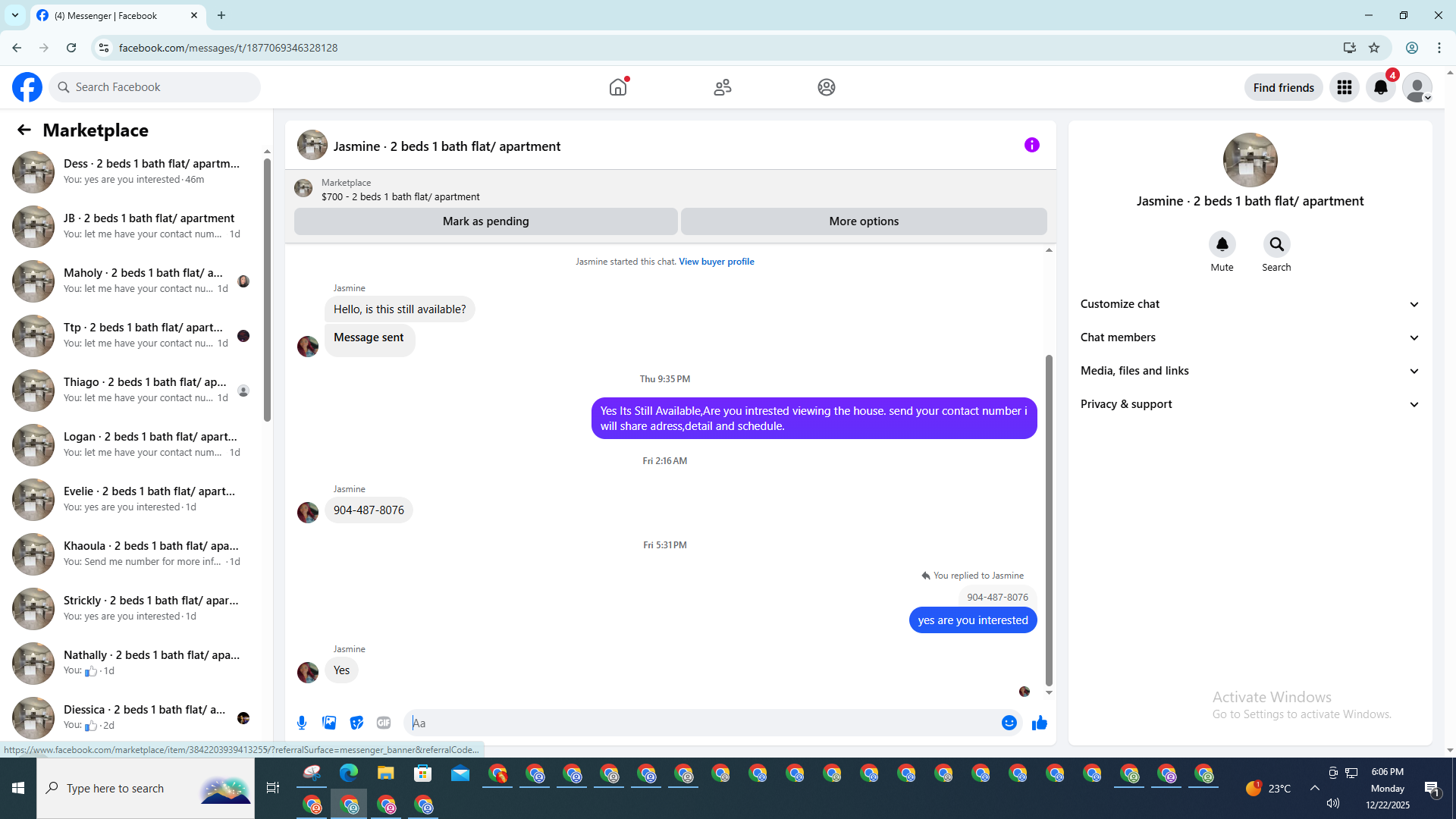The image size is (1456, 819).
Task: Open the emoji picker in message box
Action: pos(1009,723)
